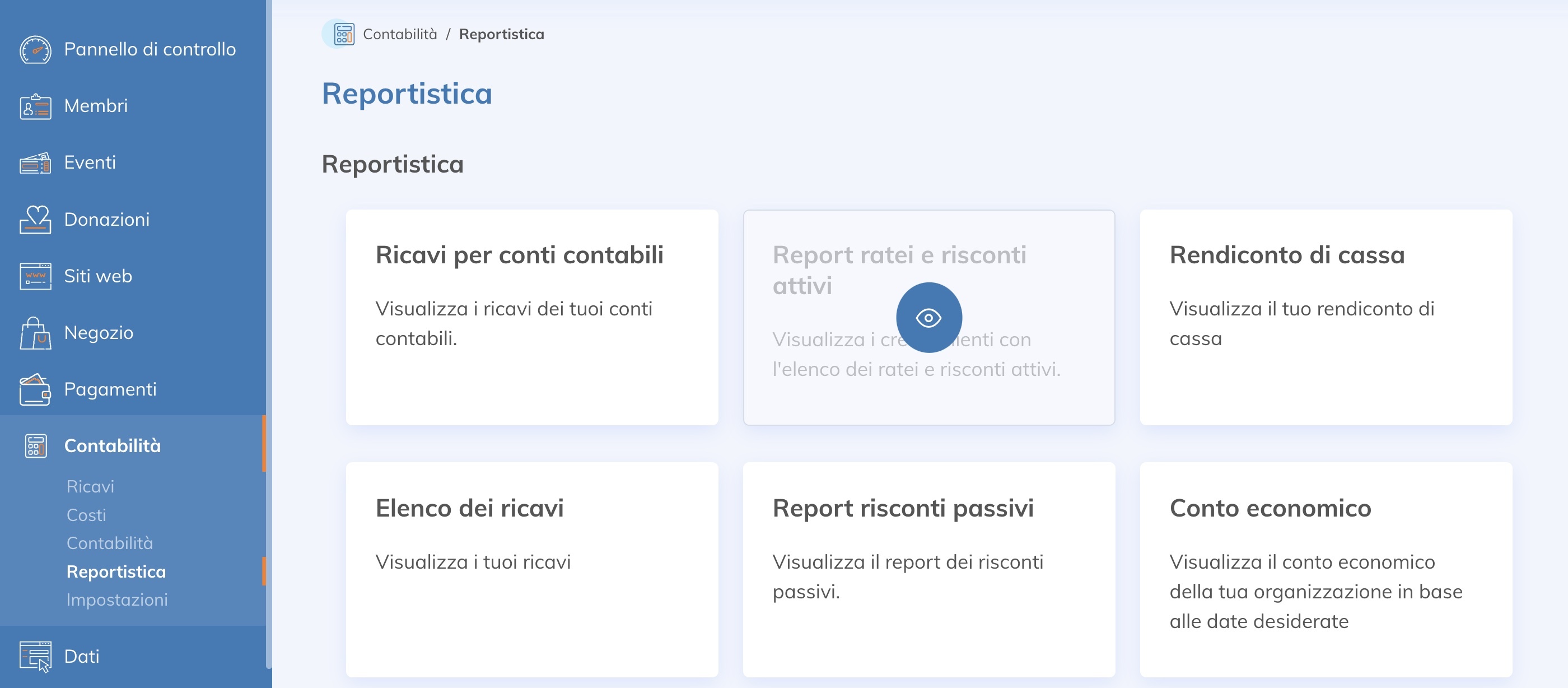Open the Ricavi submenu item
Image resolution: width=1568 pixels, height=688 pixels.
point(90,486)
